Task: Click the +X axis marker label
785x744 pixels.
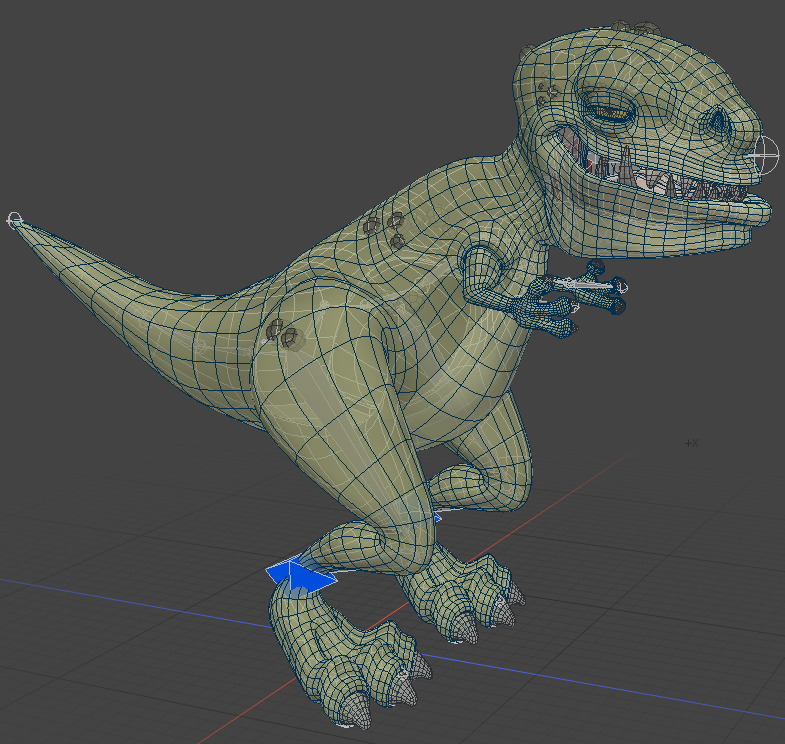Action: coord(691,443)
